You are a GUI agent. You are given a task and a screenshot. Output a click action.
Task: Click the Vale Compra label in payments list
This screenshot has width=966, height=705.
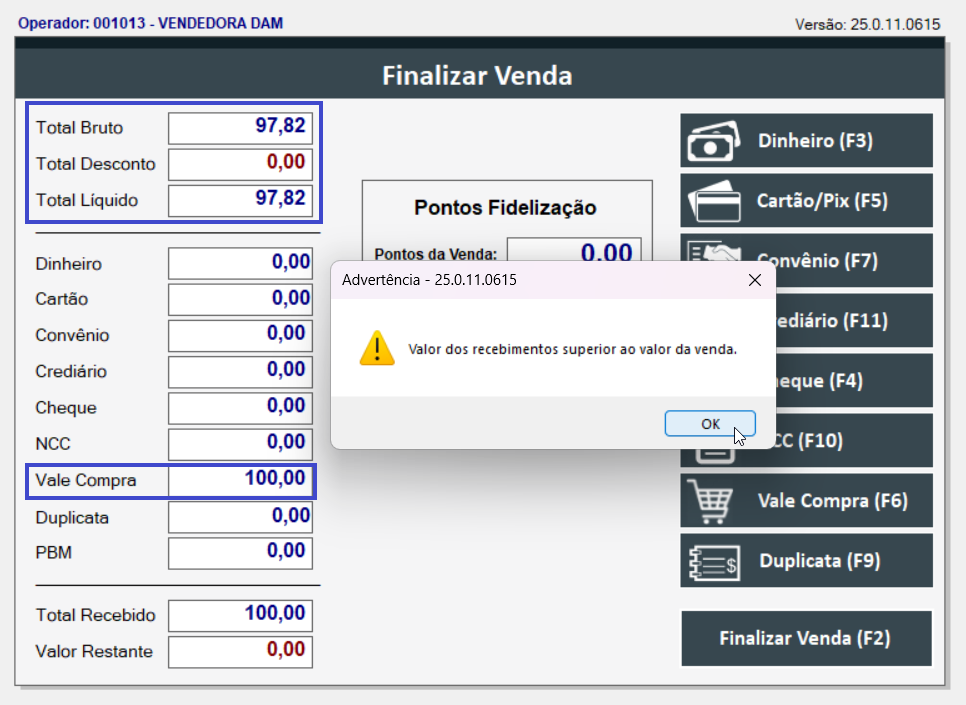[x=86, y=481]
